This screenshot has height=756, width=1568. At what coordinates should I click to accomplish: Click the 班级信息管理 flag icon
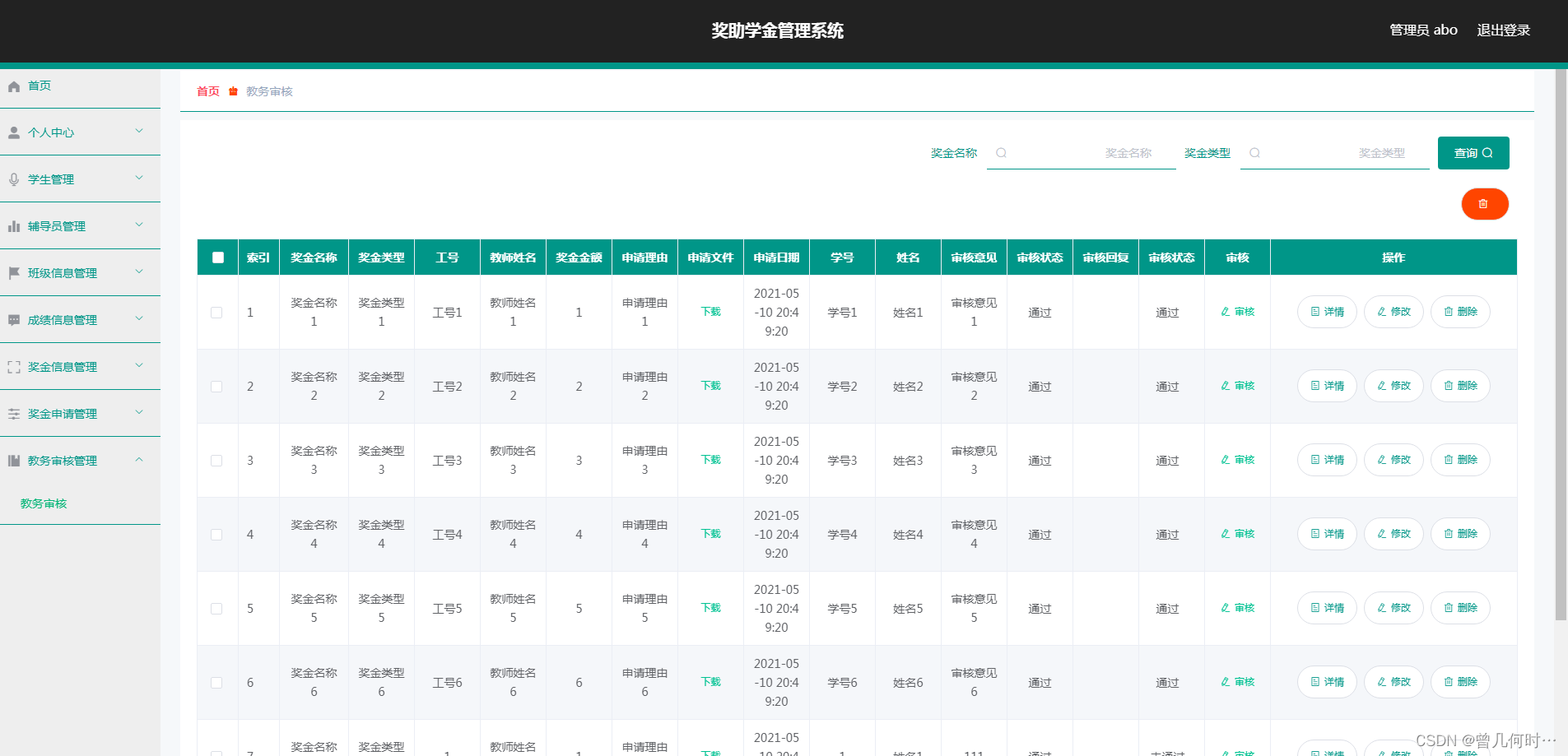14,273
